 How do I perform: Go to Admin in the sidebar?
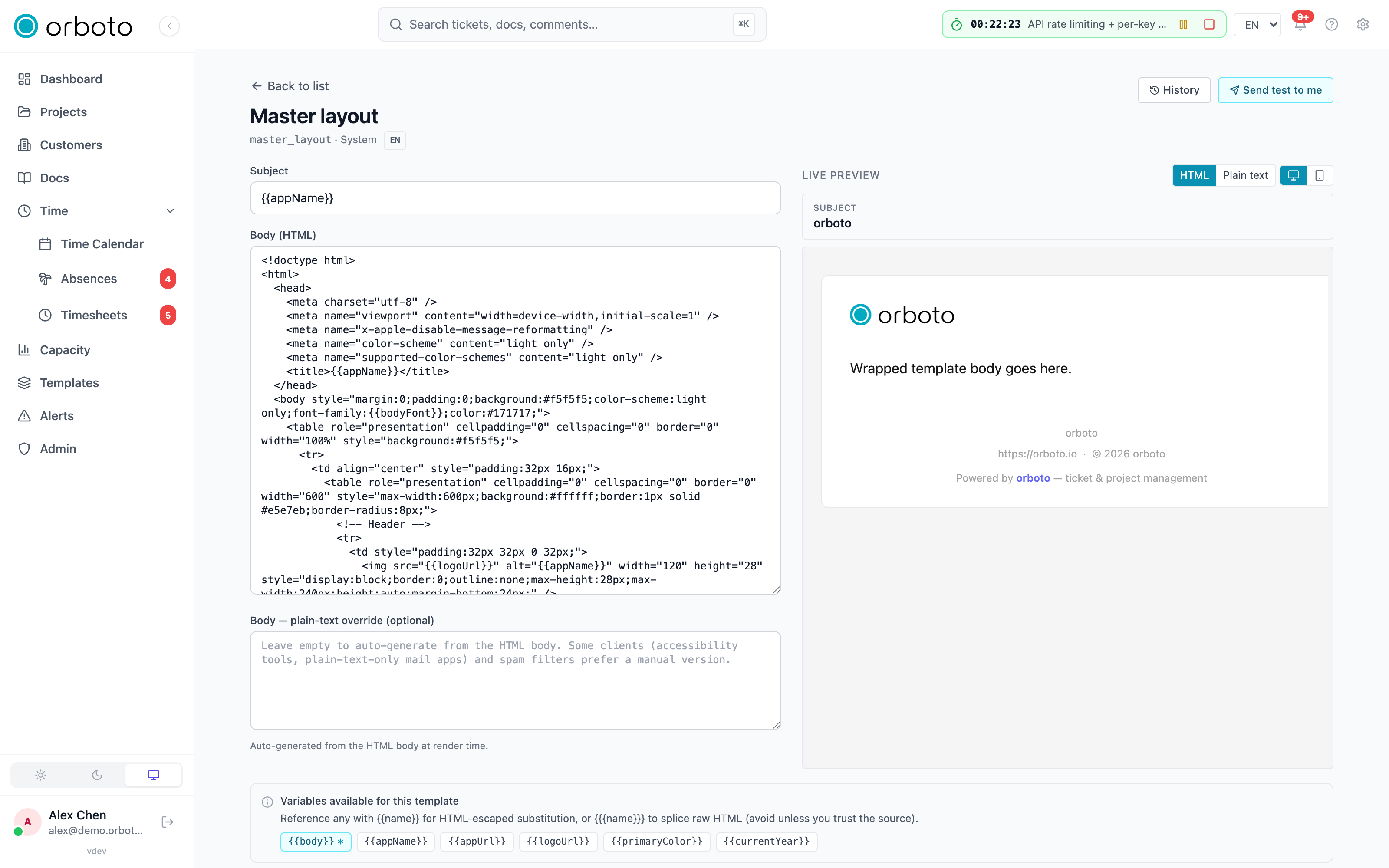point(57,448)
